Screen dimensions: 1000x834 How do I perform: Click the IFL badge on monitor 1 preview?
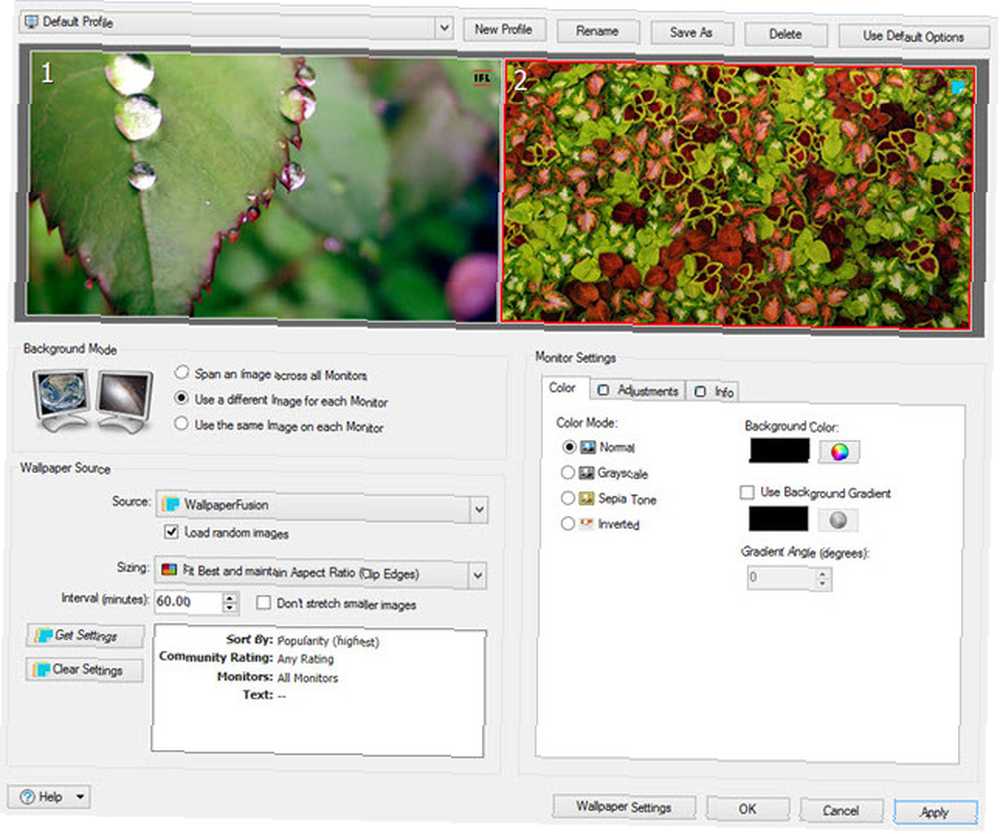(482, 78)
